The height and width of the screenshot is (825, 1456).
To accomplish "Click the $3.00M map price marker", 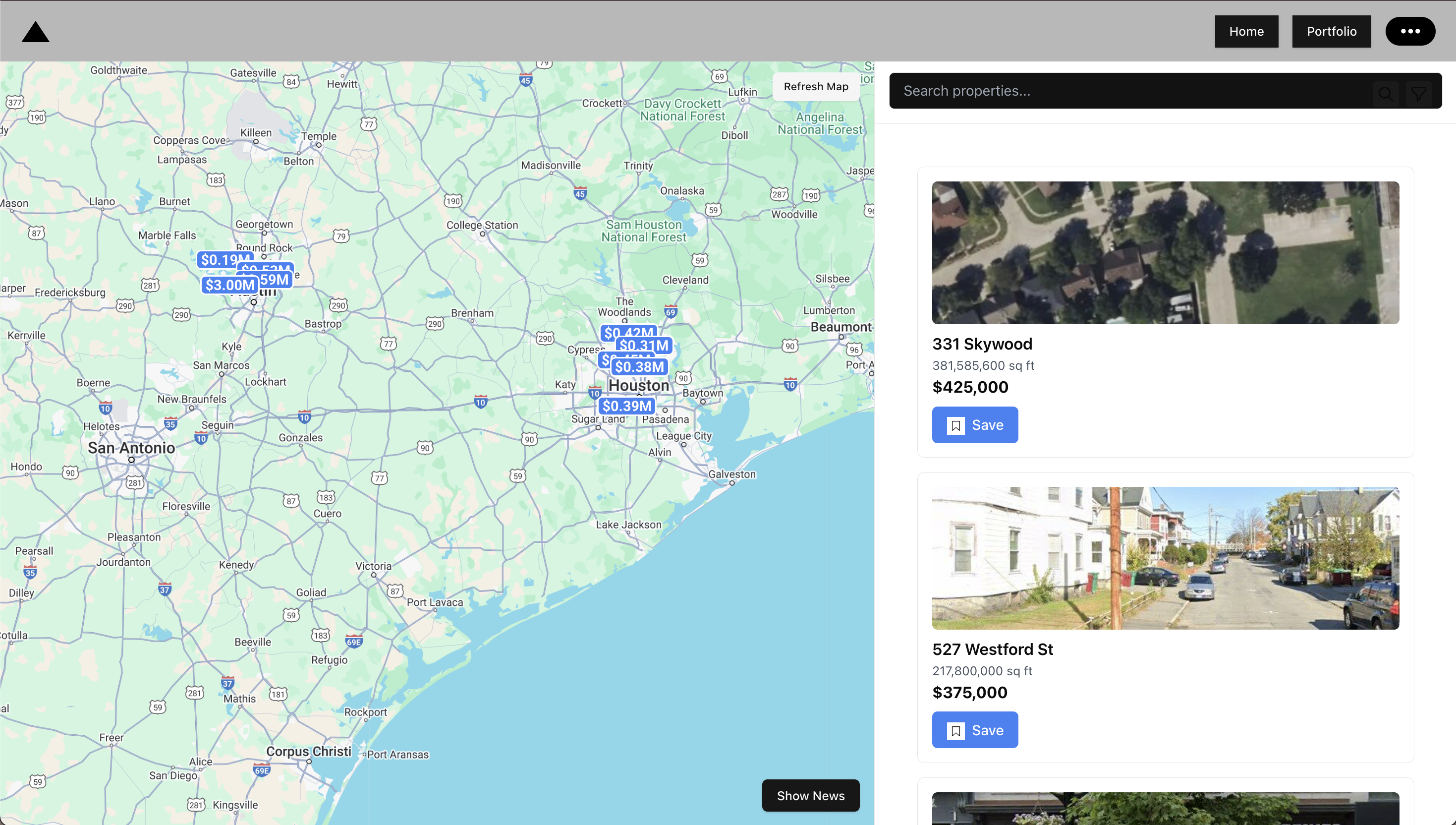I will tap(229, 285).
